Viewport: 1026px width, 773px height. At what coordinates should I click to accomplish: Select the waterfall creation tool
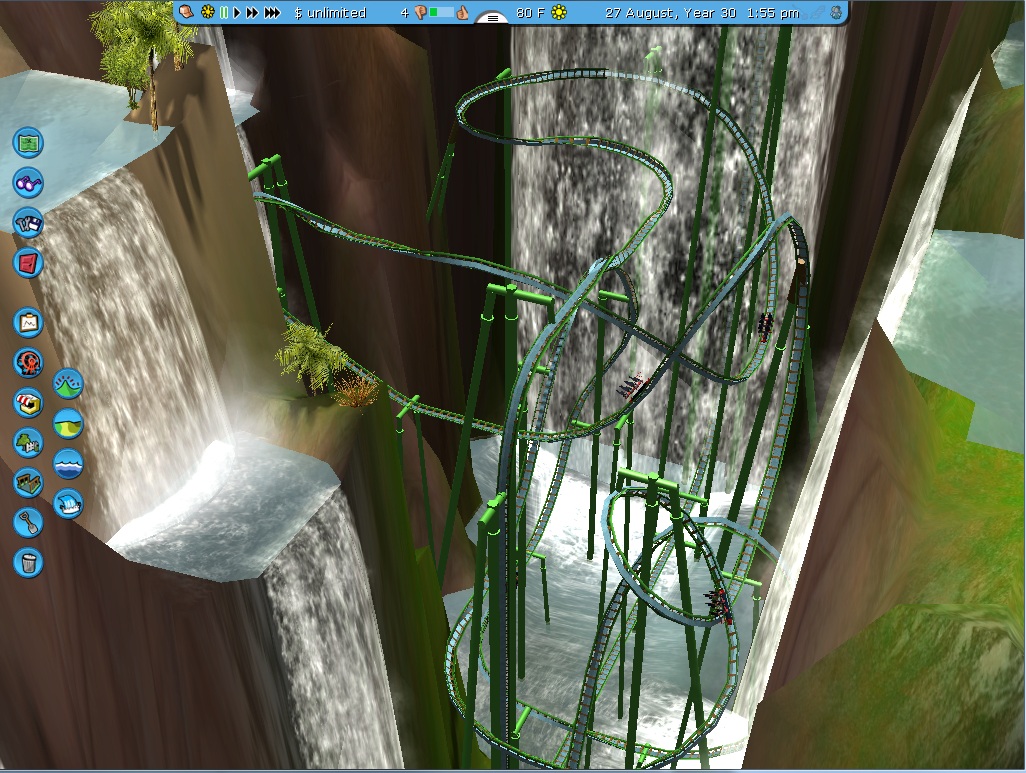tap(68, 503)
